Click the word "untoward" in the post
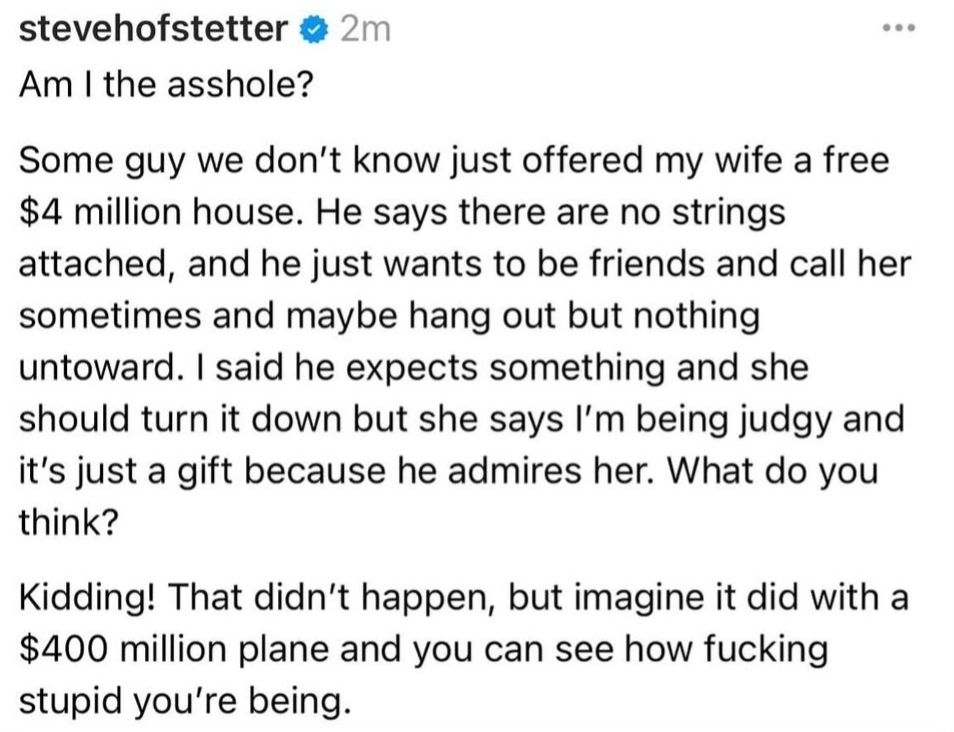 click(x=95, y=367)
